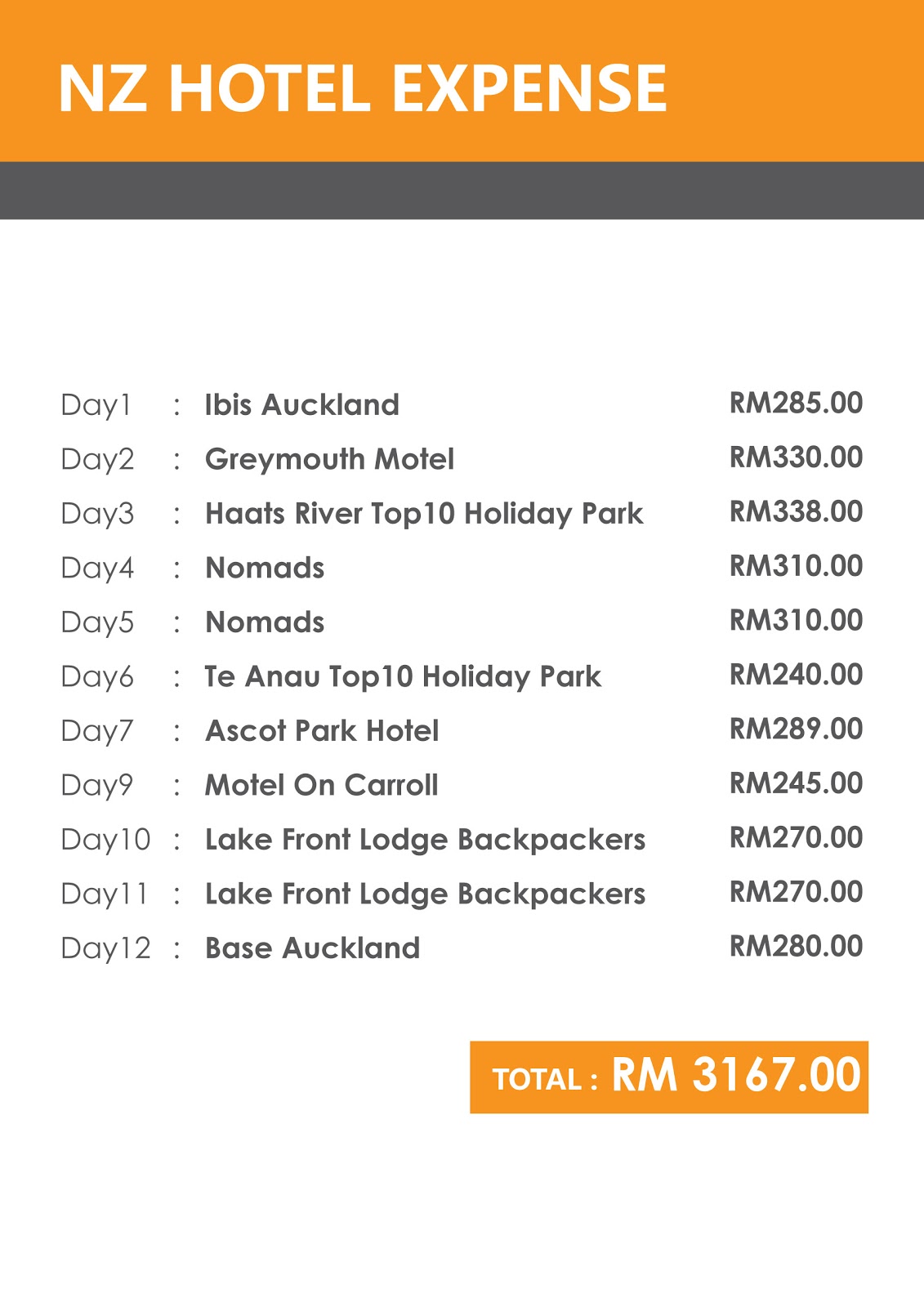Click the Ascot Park Hotel entry
Viewport: 924px width, 1307px height.
[322, 731]
